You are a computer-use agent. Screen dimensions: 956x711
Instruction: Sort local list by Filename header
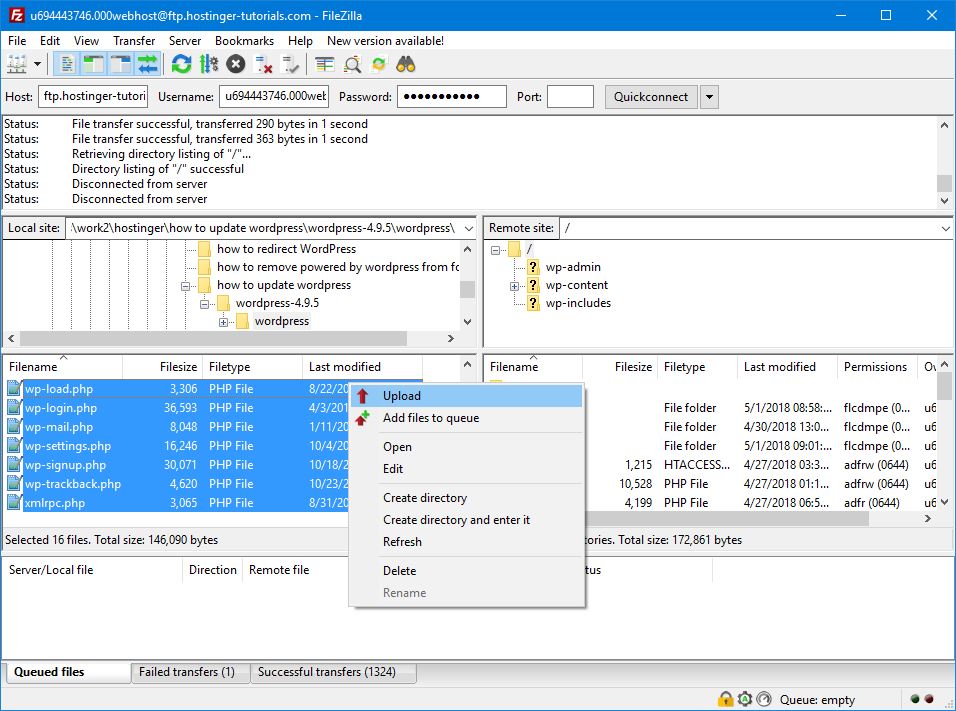[63, 366]
